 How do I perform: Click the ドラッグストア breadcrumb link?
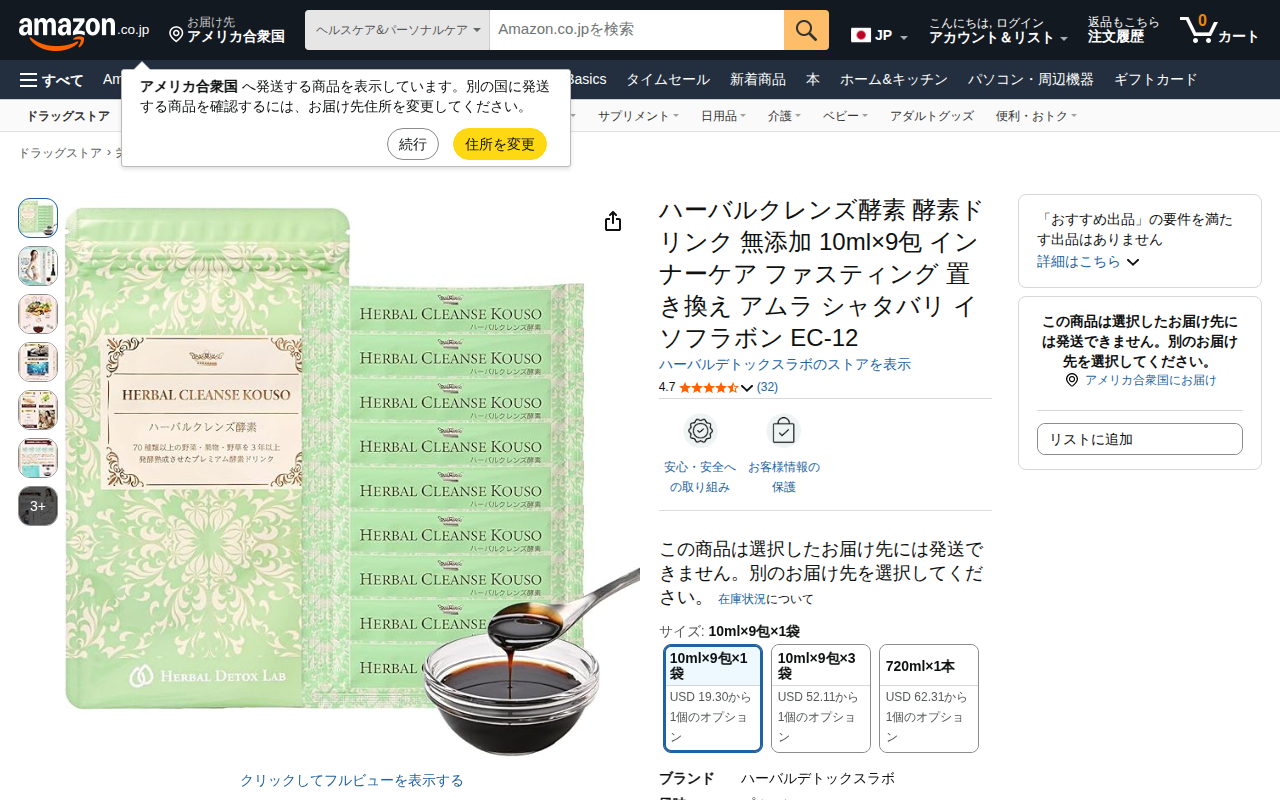pos(60,153)
